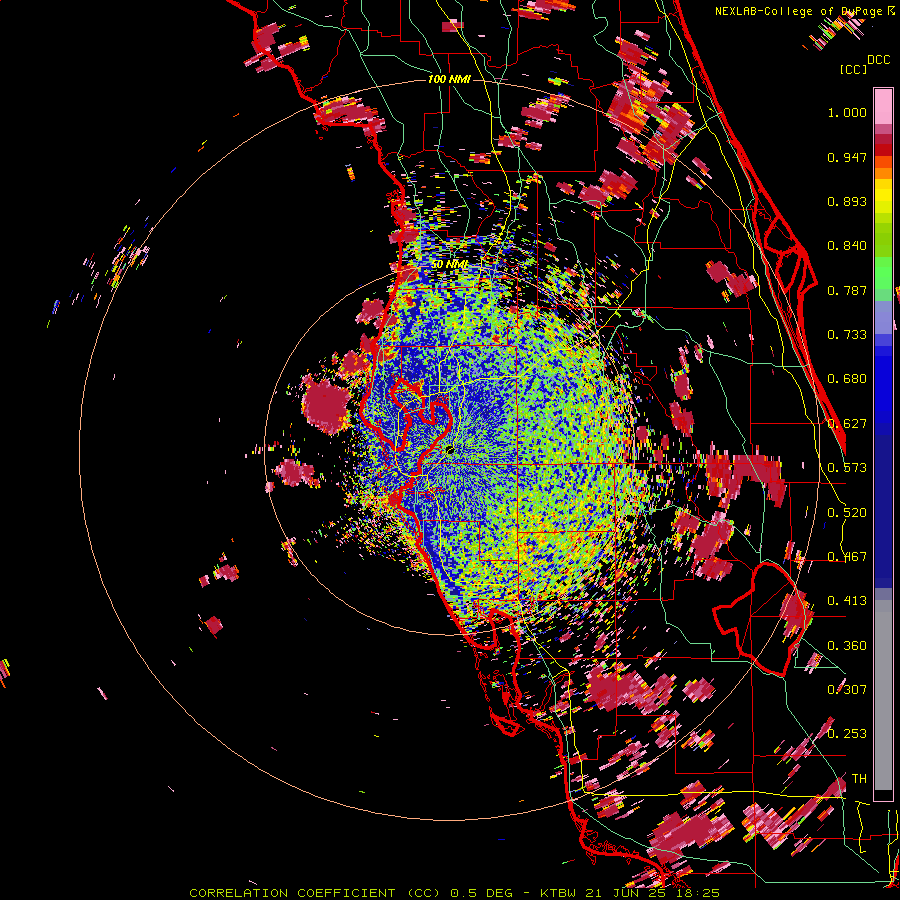This screenshot has height=900, width=900.
Task: Click the radar site marker at ring center
Action: pyautogui.click(x=449, y=450)
